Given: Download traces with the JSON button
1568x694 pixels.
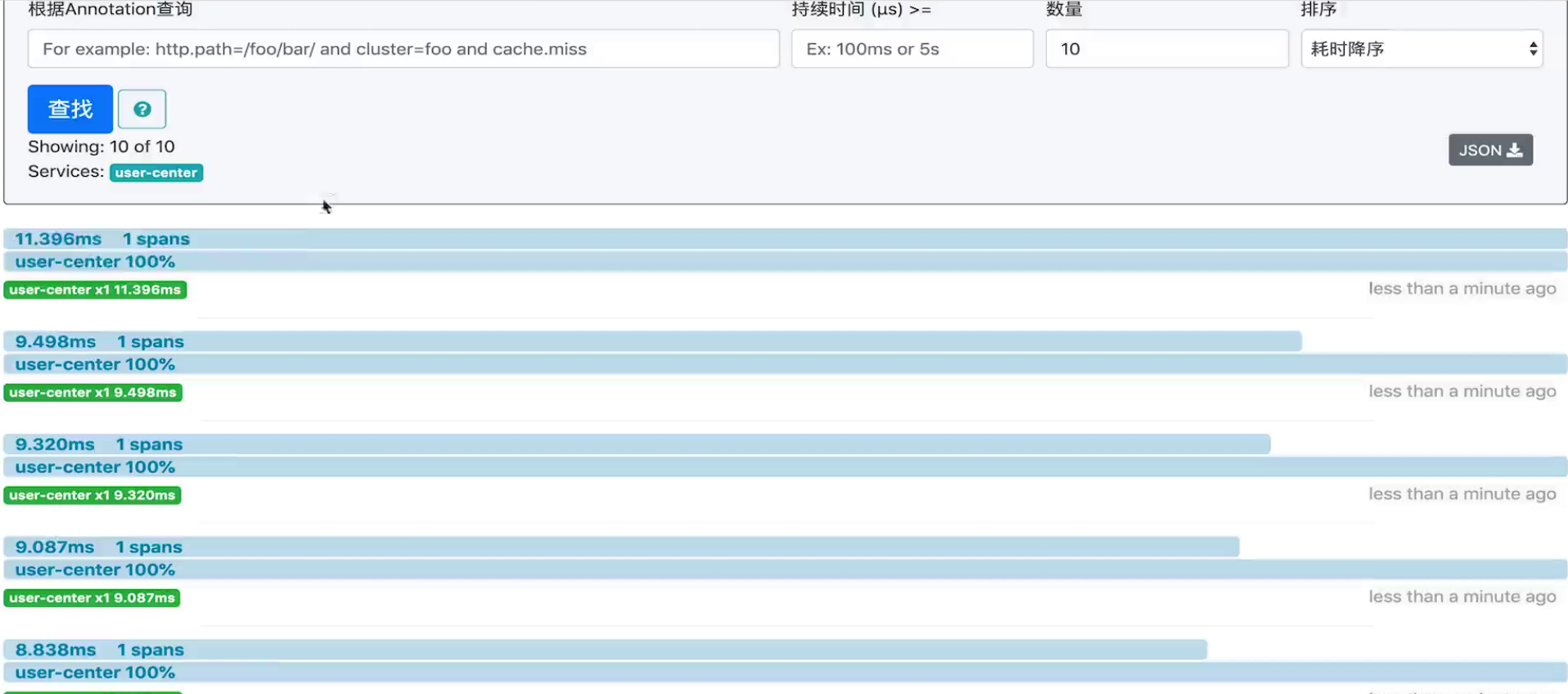Looking at the screenshot, I should pos(1490,150).
